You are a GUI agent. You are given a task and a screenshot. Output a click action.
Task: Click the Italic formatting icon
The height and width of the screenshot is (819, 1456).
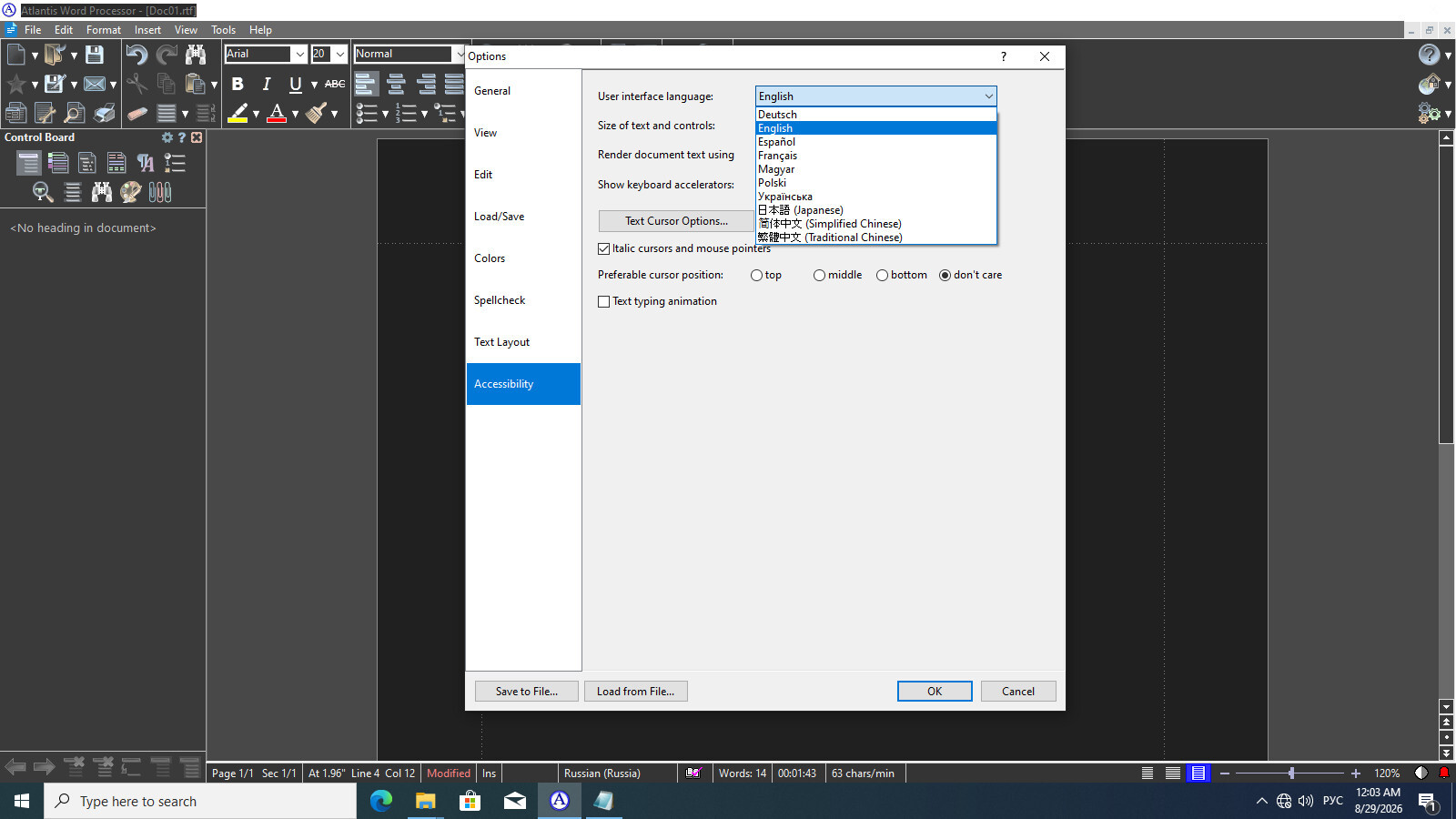267,84
